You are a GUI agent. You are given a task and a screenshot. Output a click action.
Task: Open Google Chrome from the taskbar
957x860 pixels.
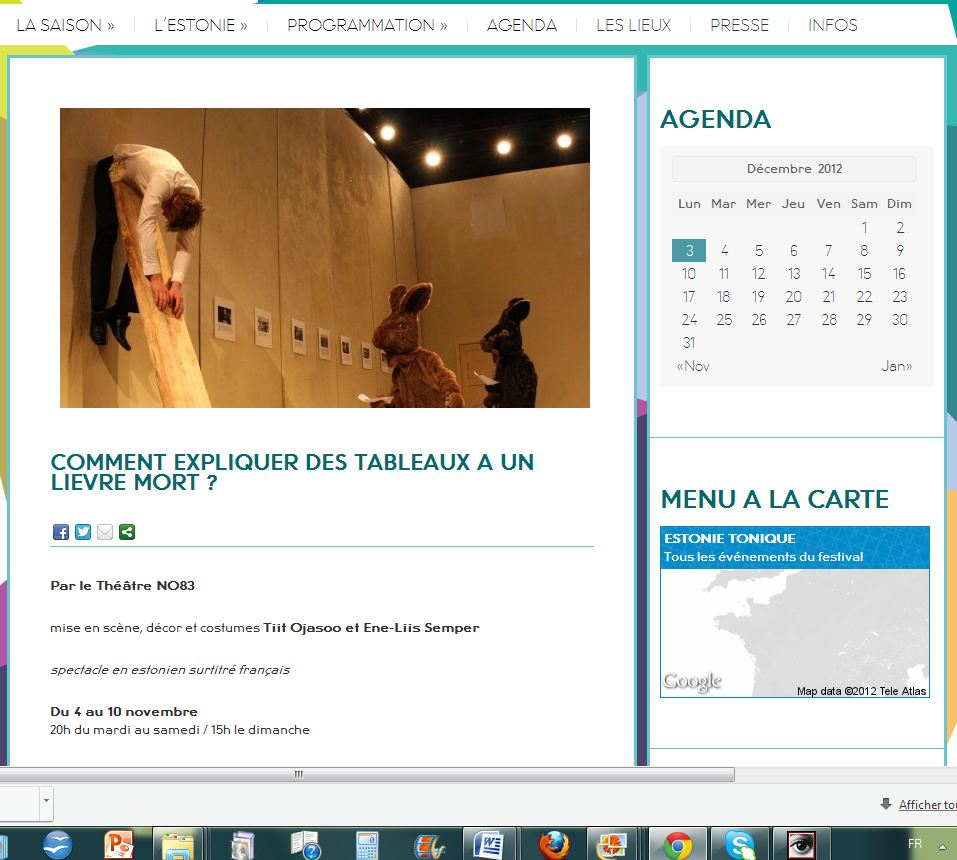tap(678, 845)
